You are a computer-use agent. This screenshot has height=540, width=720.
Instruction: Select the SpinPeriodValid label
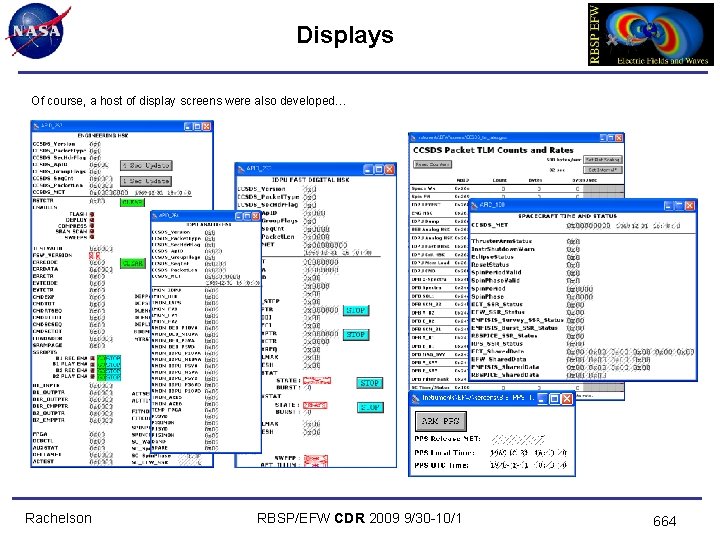[x=496, y=272]
